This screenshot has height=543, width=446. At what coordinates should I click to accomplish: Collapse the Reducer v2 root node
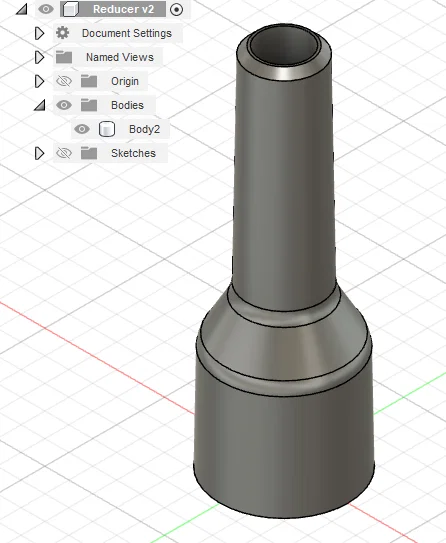point(22,10)
